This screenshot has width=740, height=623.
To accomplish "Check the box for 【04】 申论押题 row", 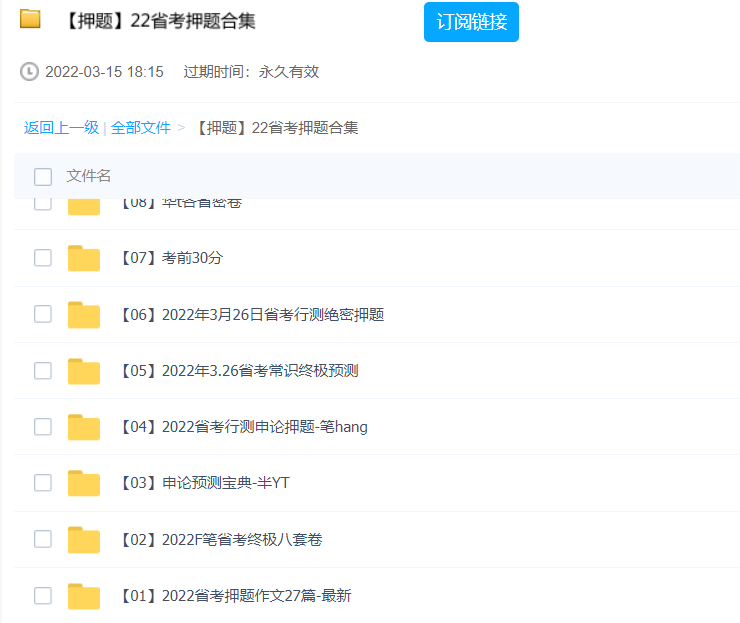I will [43, 427].
